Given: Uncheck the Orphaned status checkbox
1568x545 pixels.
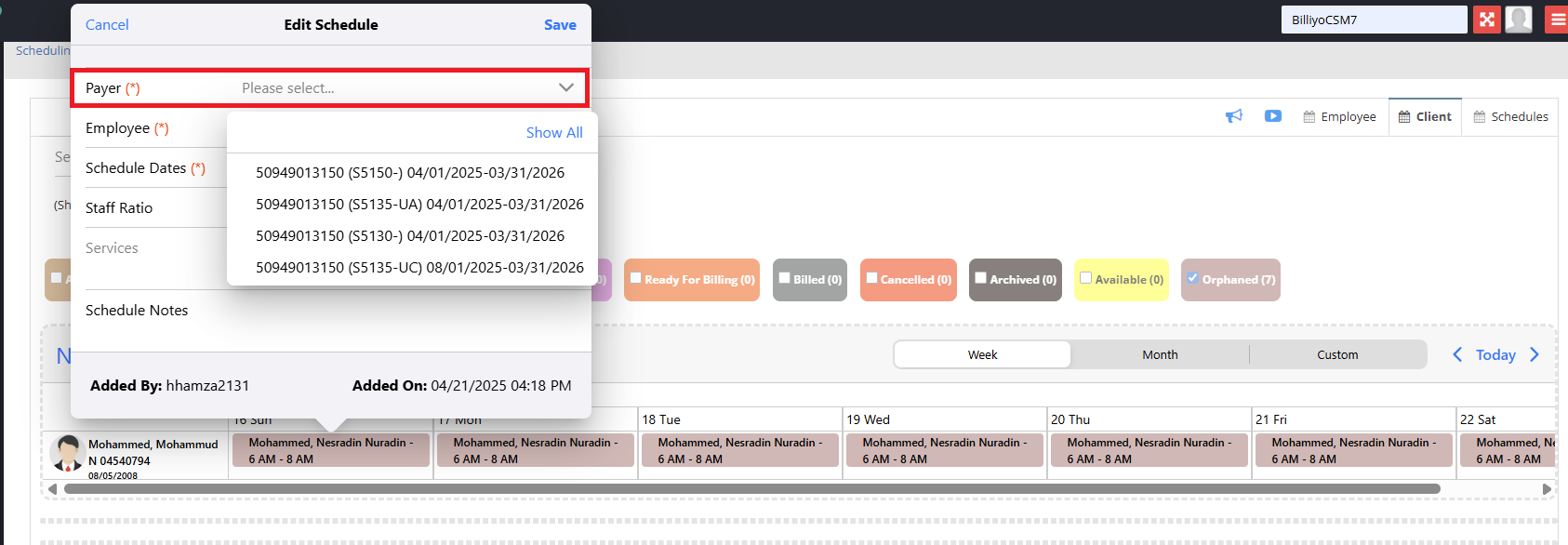Looking at the screenshot, I should pos(1192,278).
